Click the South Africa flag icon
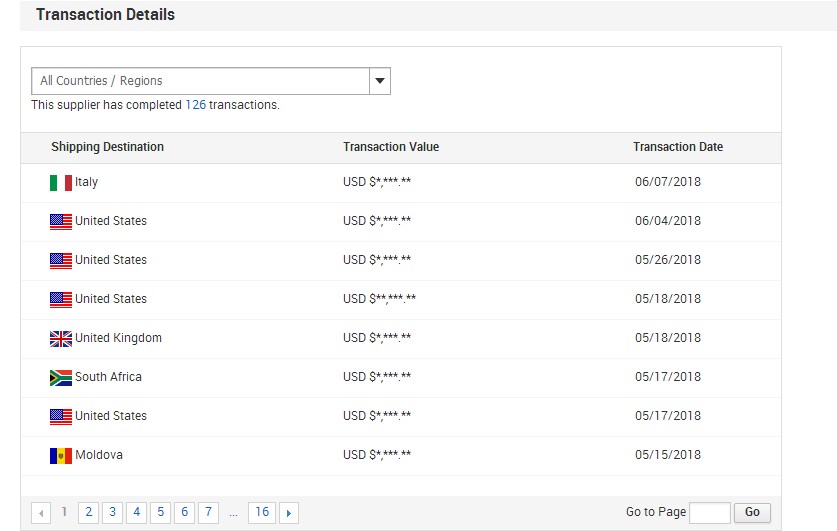This screenshot has width=837, height=531. tap(61, 378)
